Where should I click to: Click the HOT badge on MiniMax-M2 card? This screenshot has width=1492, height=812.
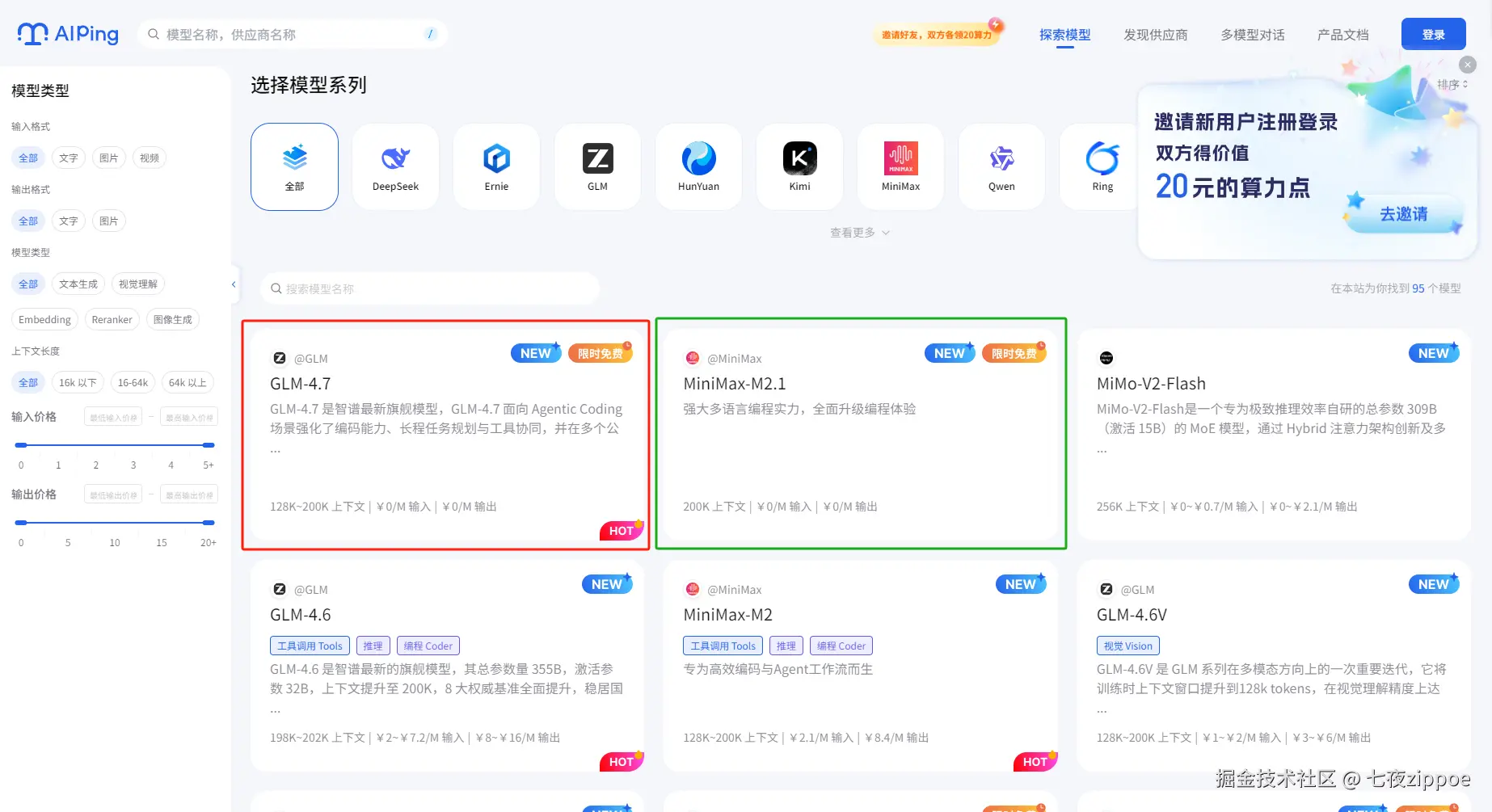1035,761
